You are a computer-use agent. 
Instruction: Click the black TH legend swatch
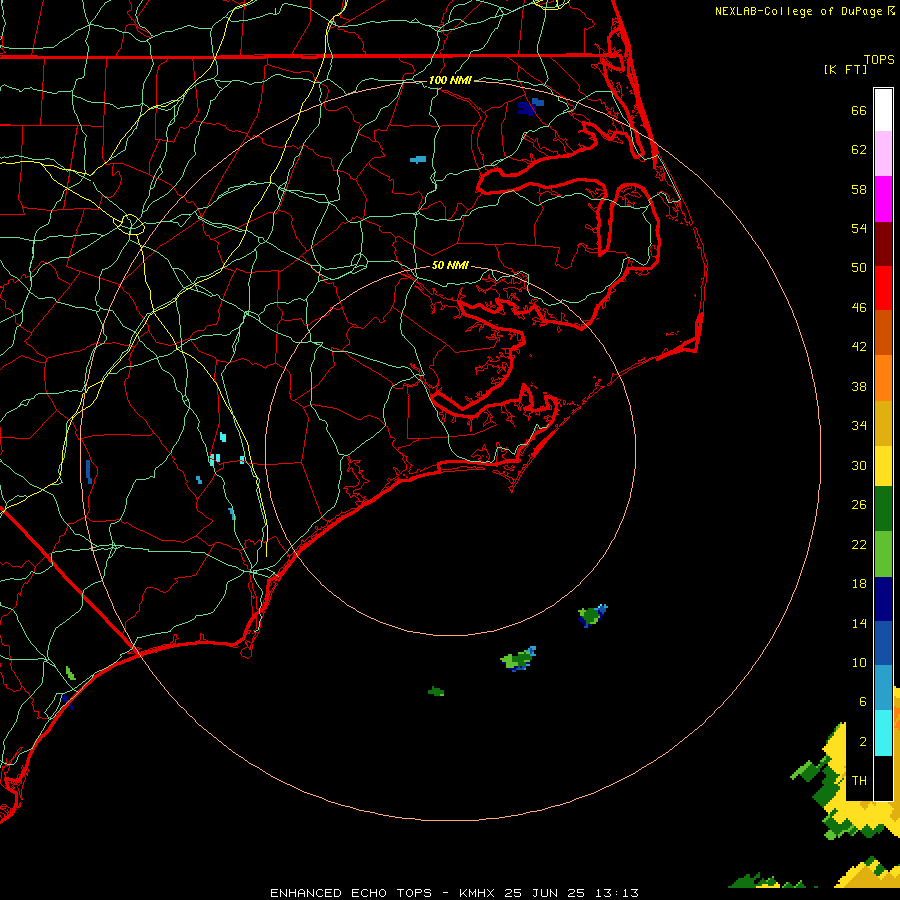883,778
